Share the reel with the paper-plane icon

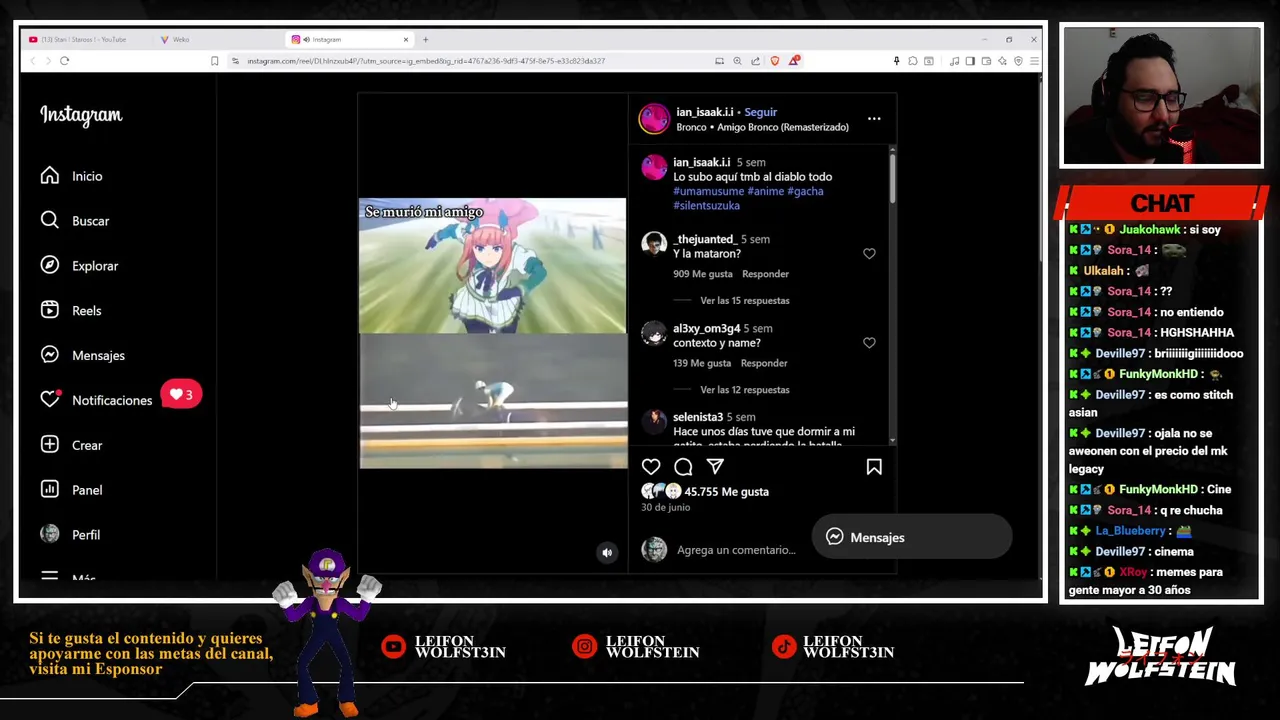[x=715, y=467]
